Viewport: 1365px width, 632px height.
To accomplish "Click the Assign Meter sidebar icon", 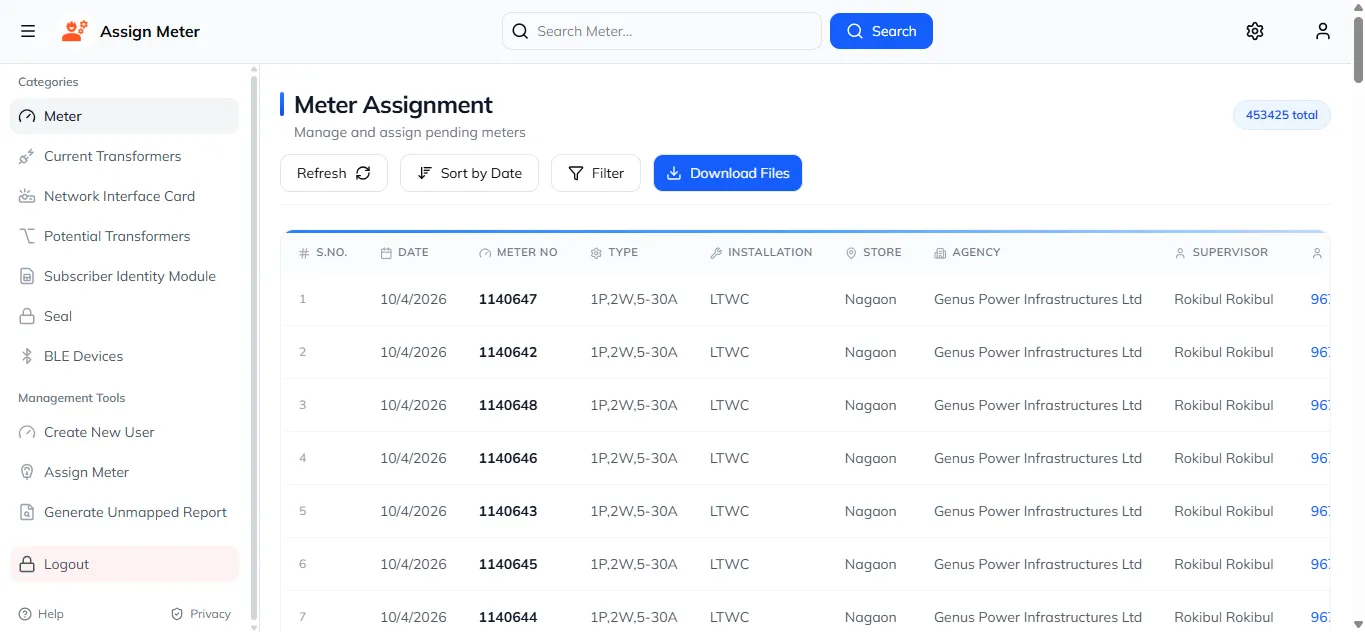I will (x=27, y=472).
